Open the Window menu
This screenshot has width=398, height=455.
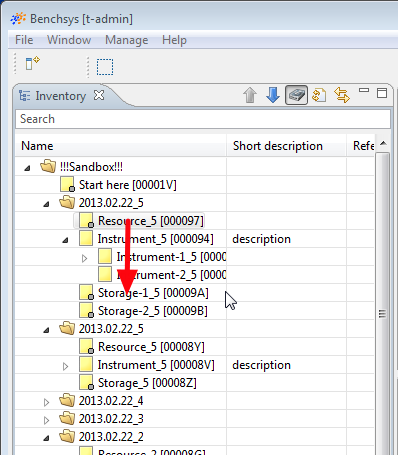69,40
